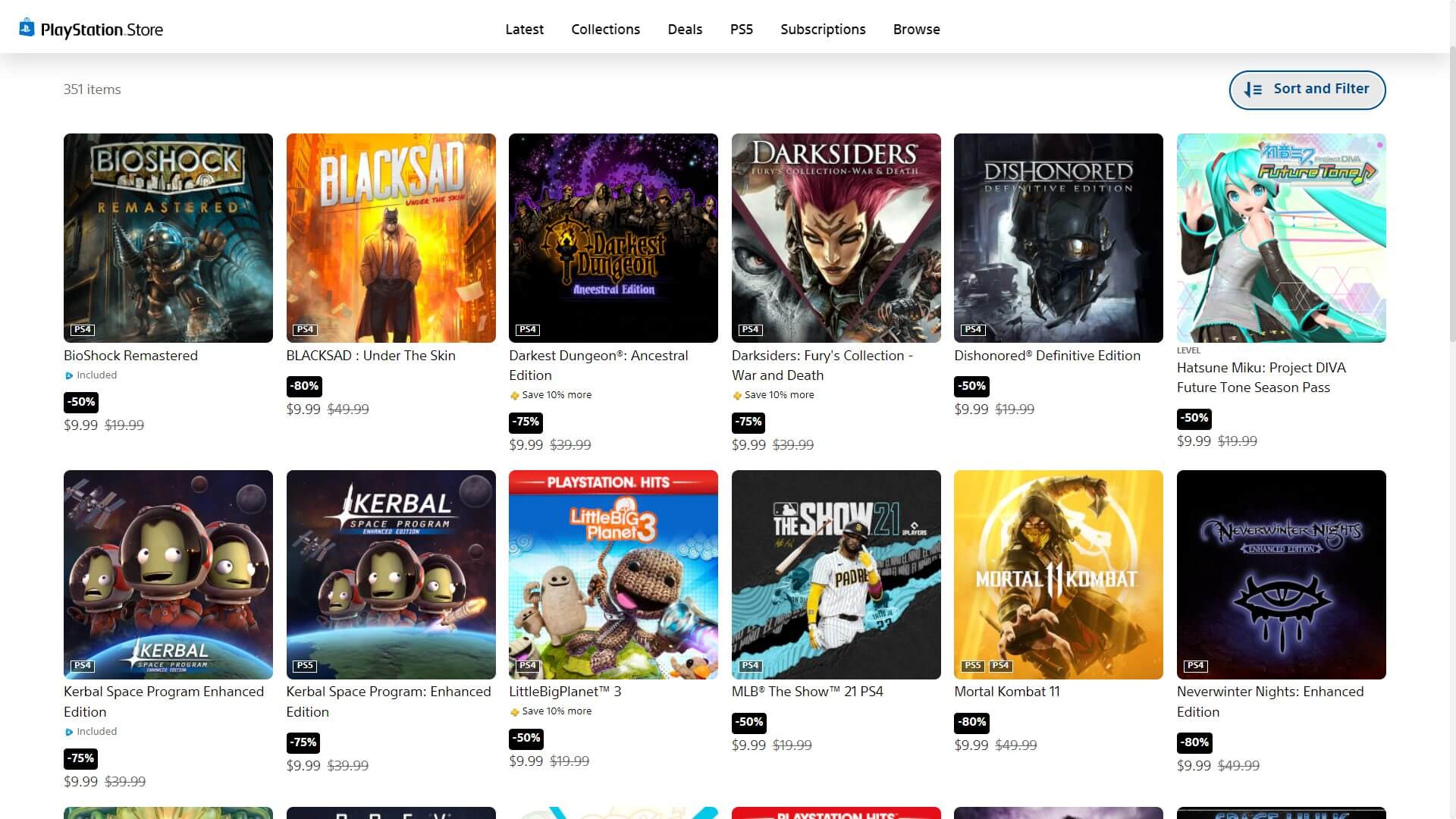Screen dimensions: 1456x819
Task: Click the PS Plus icon under Darkest Dungeon
Action: [x=515, y=396]
